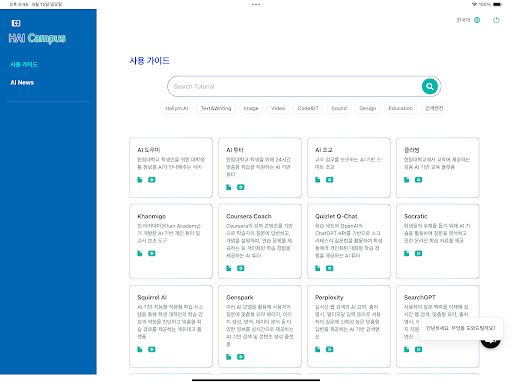Filter tutorials by Video category
Image resolution: width=512 pixels, height=384 pixels.
click(278, 108)
